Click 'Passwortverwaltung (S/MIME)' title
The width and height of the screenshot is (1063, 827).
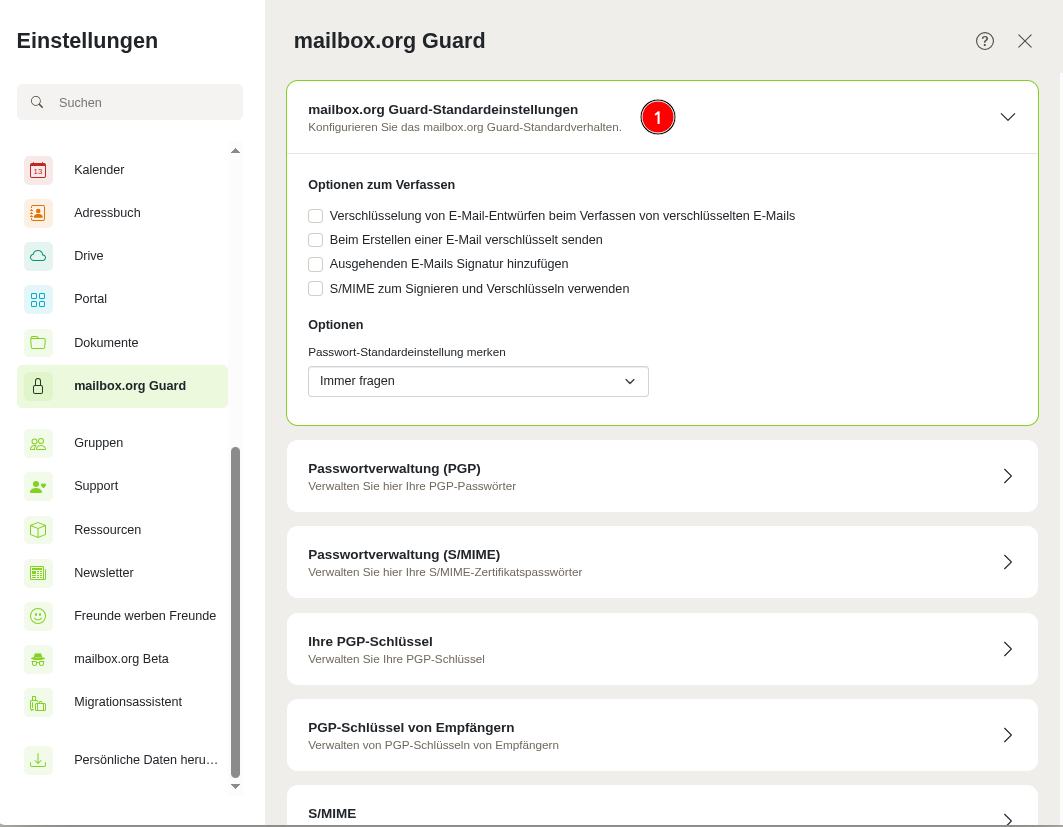click(x=404, y=555)
